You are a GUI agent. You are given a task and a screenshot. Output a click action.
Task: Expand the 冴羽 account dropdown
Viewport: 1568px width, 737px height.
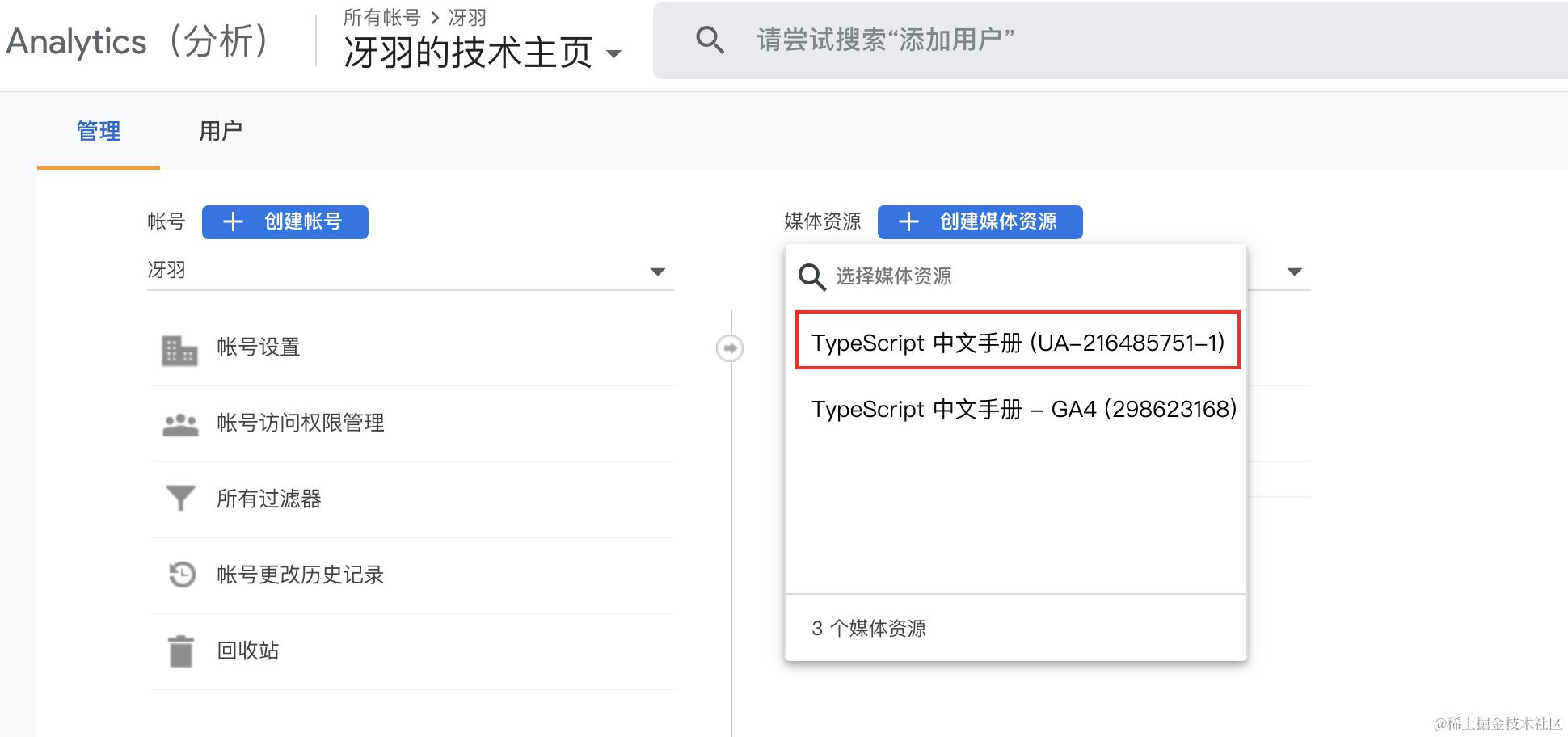click(411, 271)
